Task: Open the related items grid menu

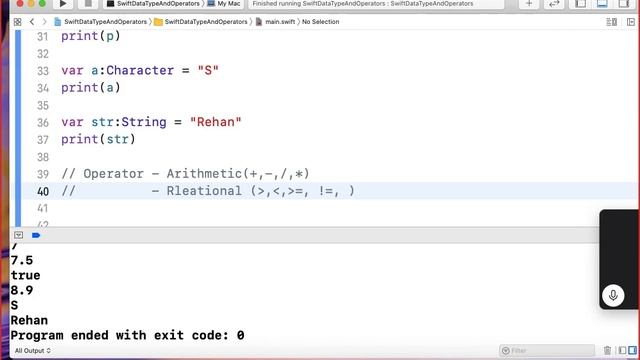Action: 18,22
